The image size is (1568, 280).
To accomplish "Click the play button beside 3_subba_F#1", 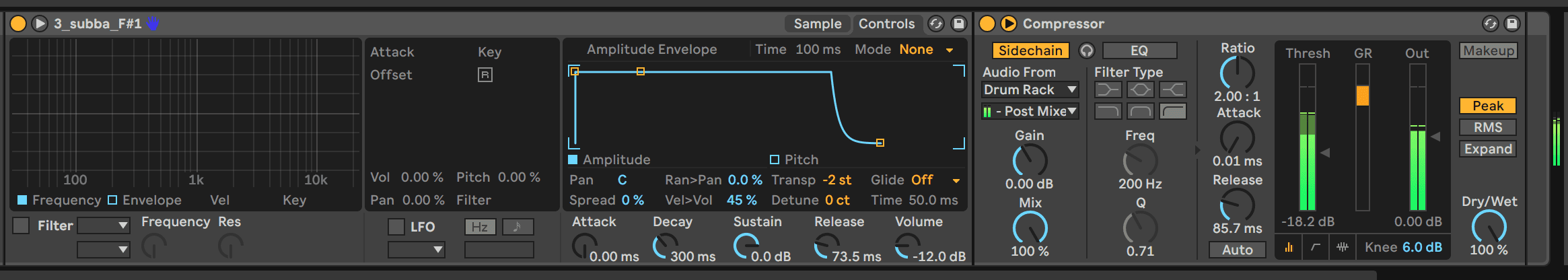I will click(40, 24).
